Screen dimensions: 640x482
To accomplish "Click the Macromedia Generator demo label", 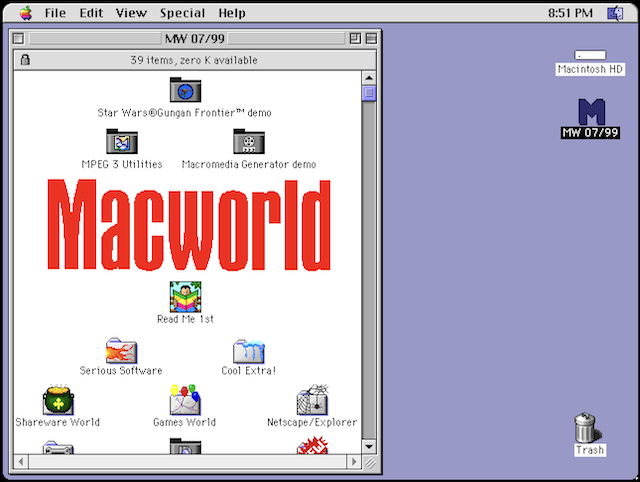I will 249,164.
